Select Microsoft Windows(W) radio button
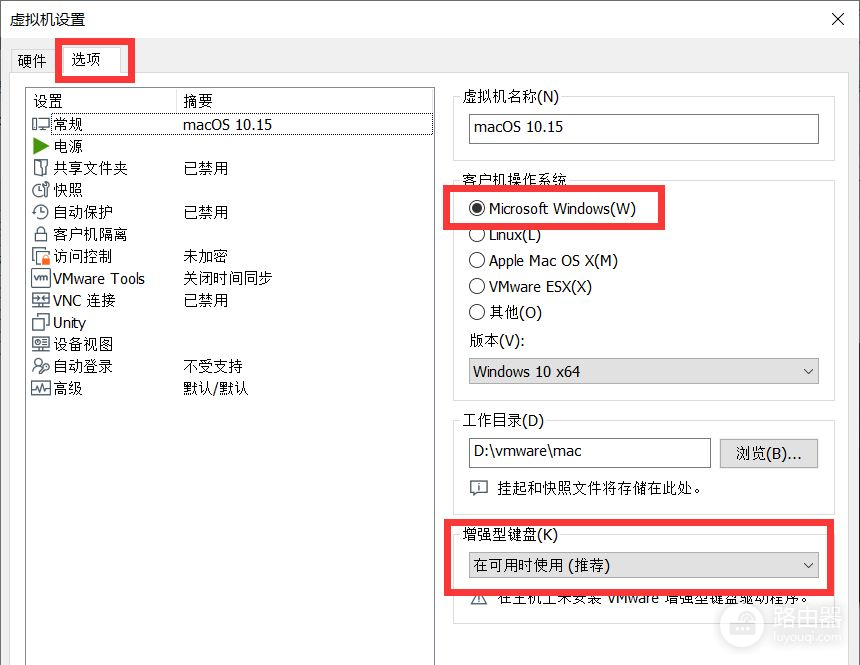The image size is (860, 665). (x=477, y=208)
